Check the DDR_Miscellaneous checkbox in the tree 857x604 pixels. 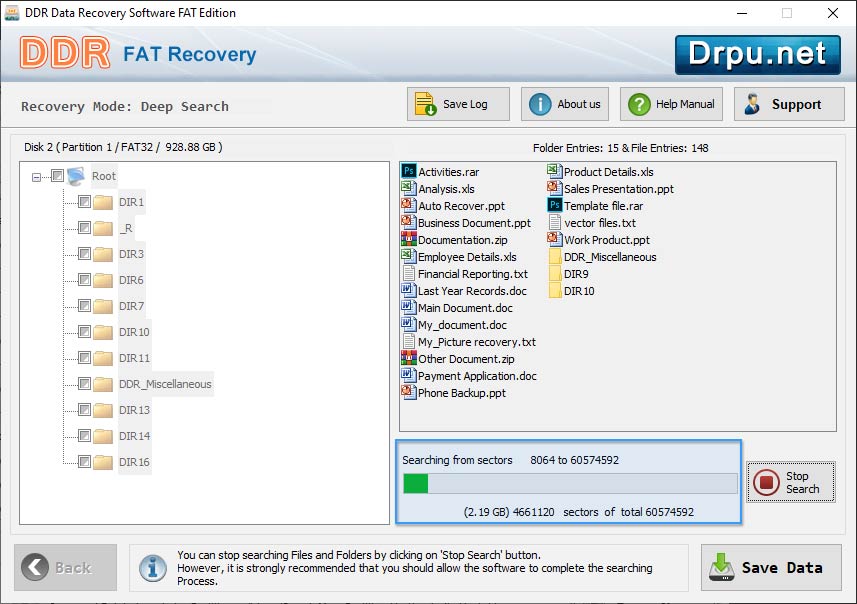(x=84, y=384)
